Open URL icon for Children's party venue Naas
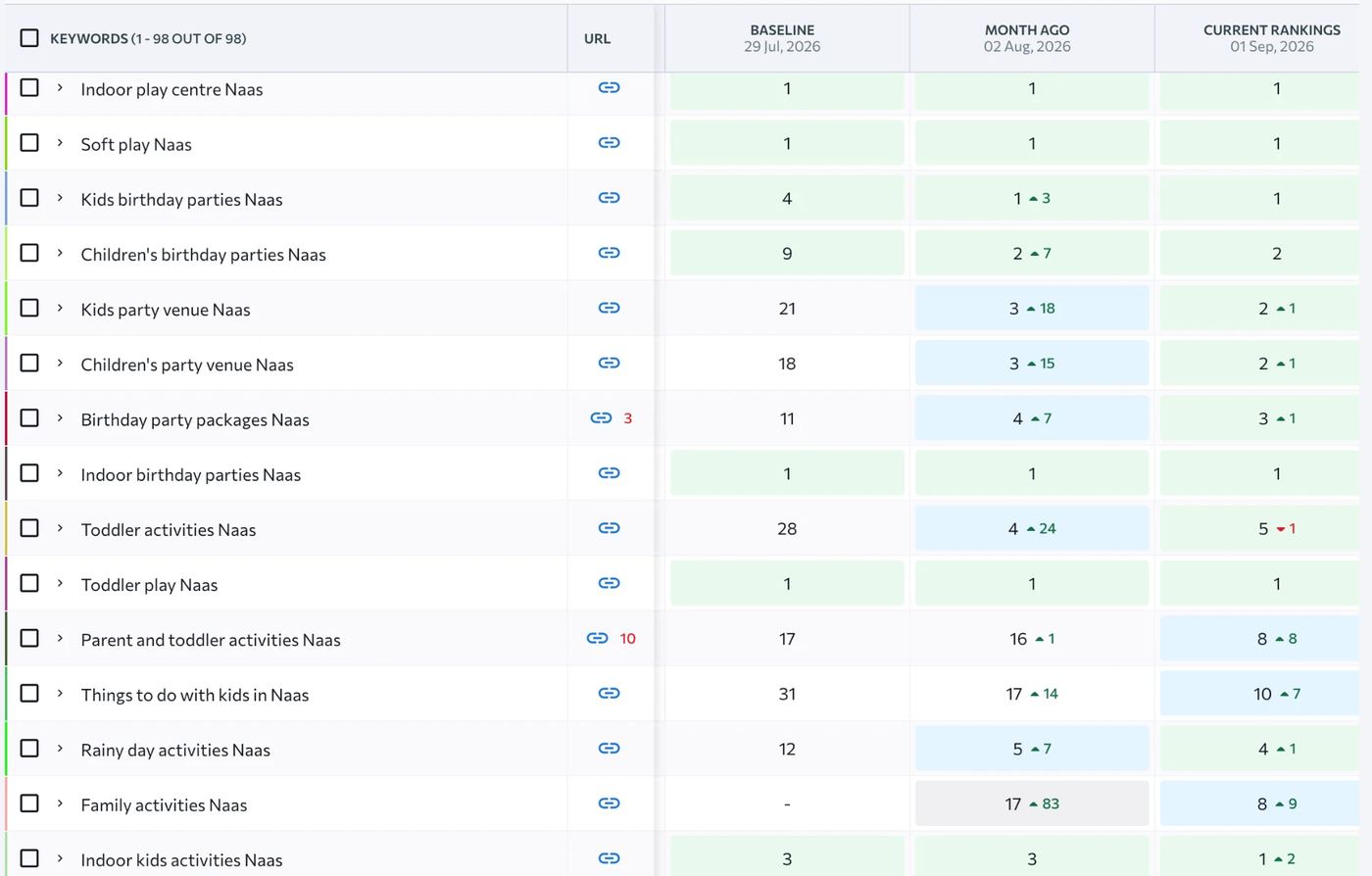 pos(609,363)
